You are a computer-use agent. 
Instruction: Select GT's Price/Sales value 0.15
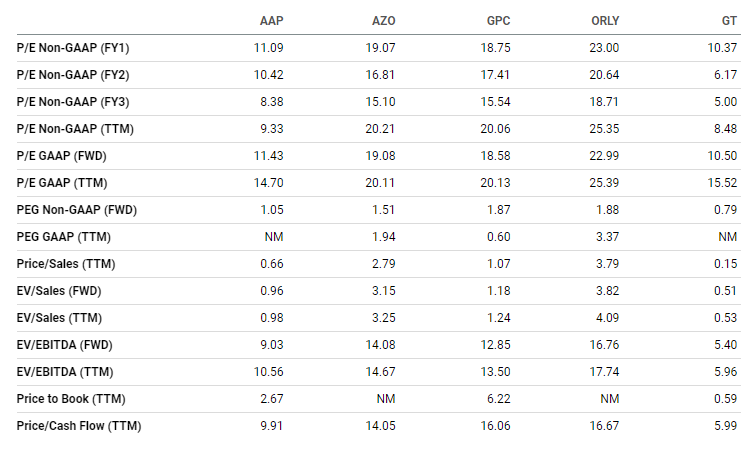pos(726,264)
